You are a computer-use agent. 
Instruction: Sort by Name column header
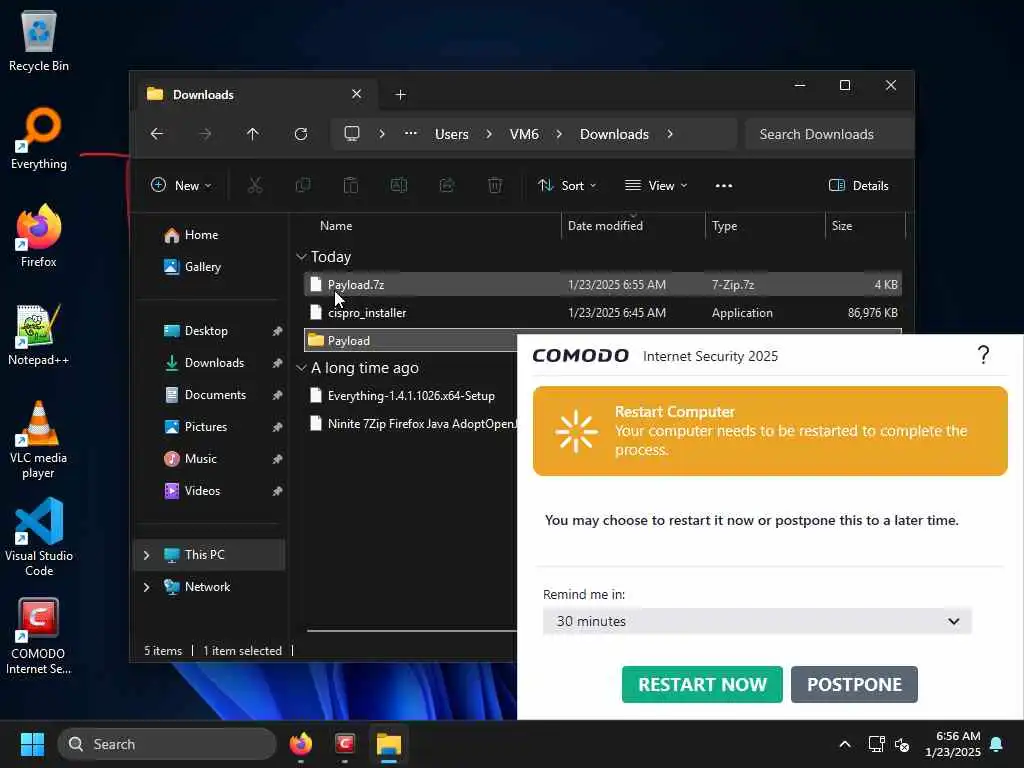click(336, 225)
